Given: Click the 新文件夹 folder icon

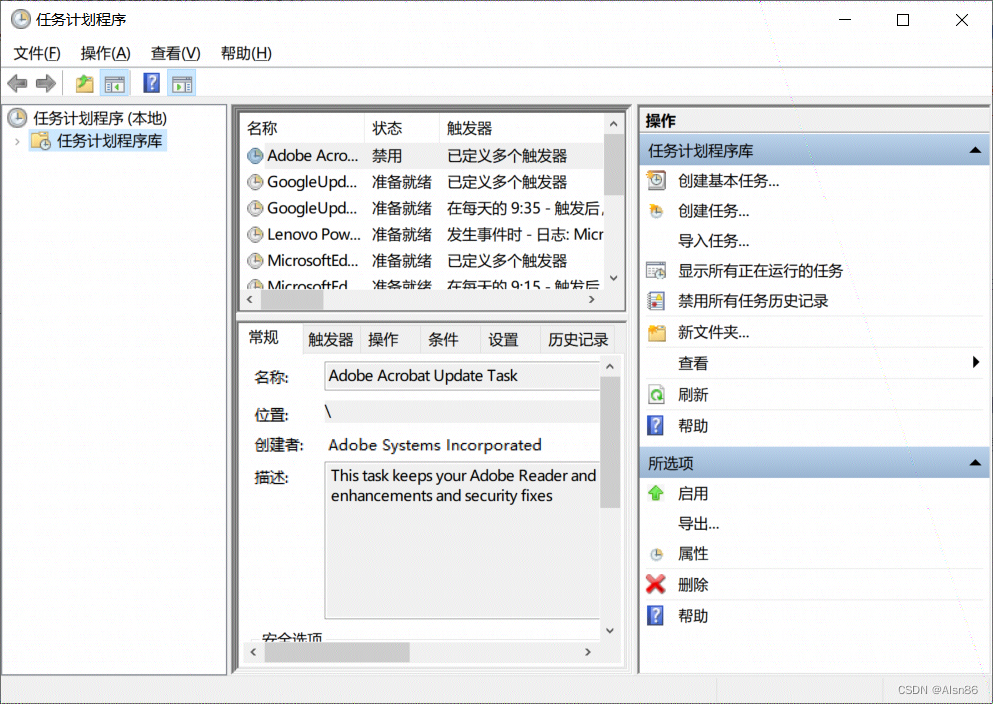Looking at the screenshot, I should point(657,332).
